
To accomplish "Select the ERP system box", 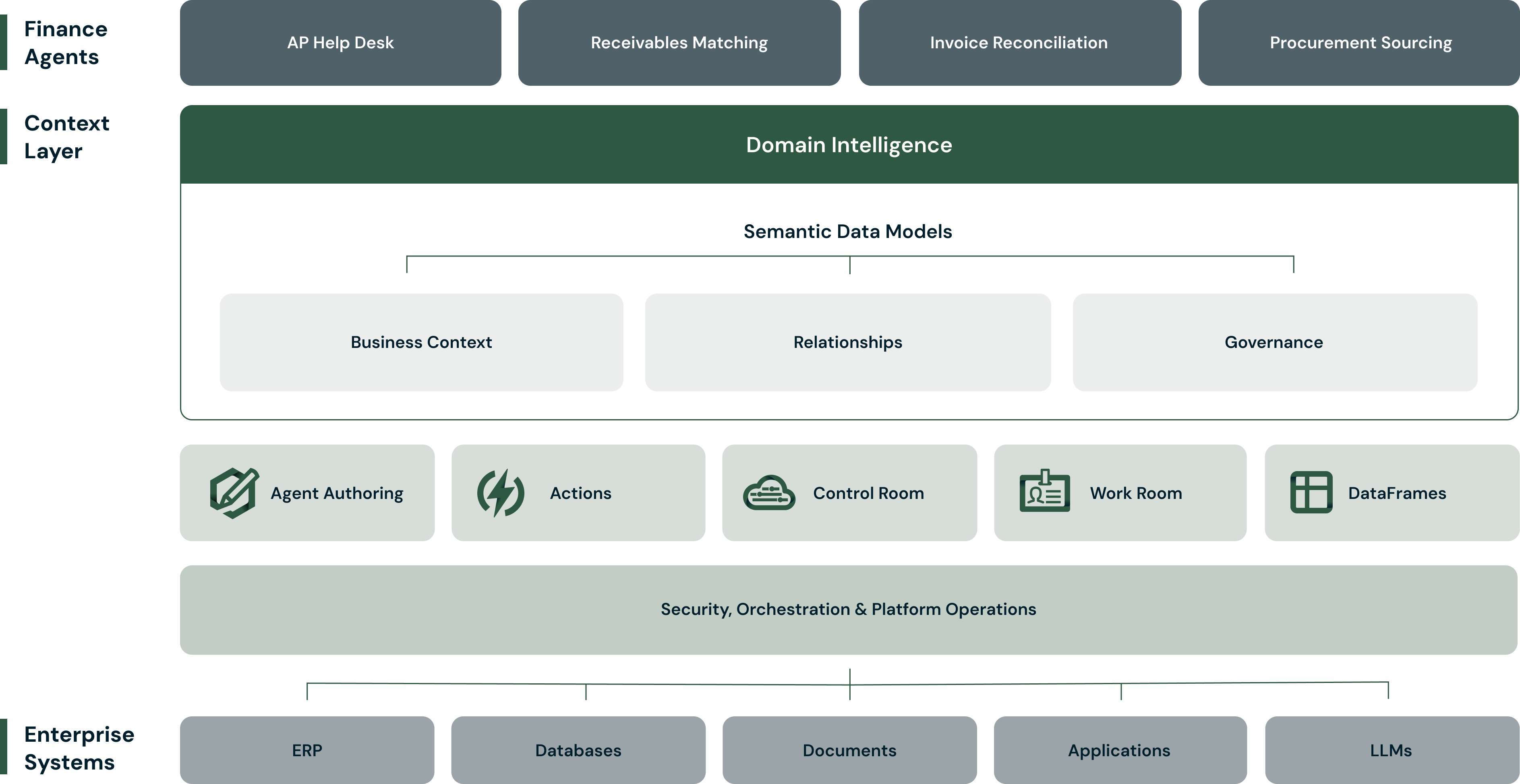I will (x=307, y=750).
